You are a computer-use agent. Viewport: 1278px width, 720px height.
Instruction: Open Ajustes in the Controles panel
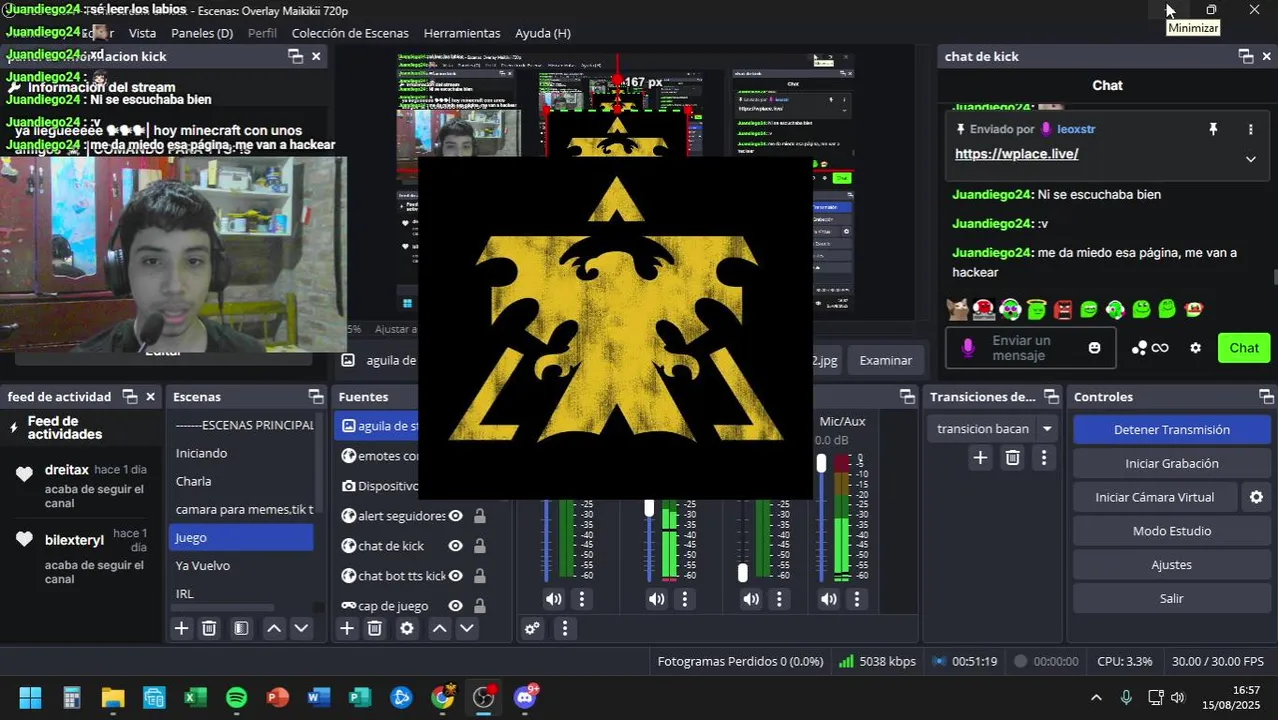[1171, 565]
